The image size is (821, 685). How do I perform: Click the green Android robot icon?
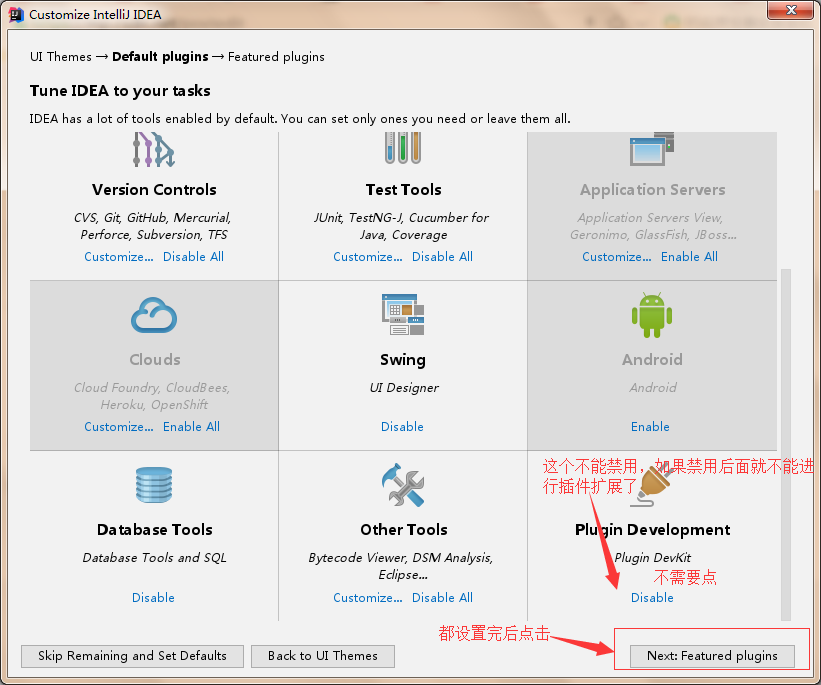coord(652,315)
